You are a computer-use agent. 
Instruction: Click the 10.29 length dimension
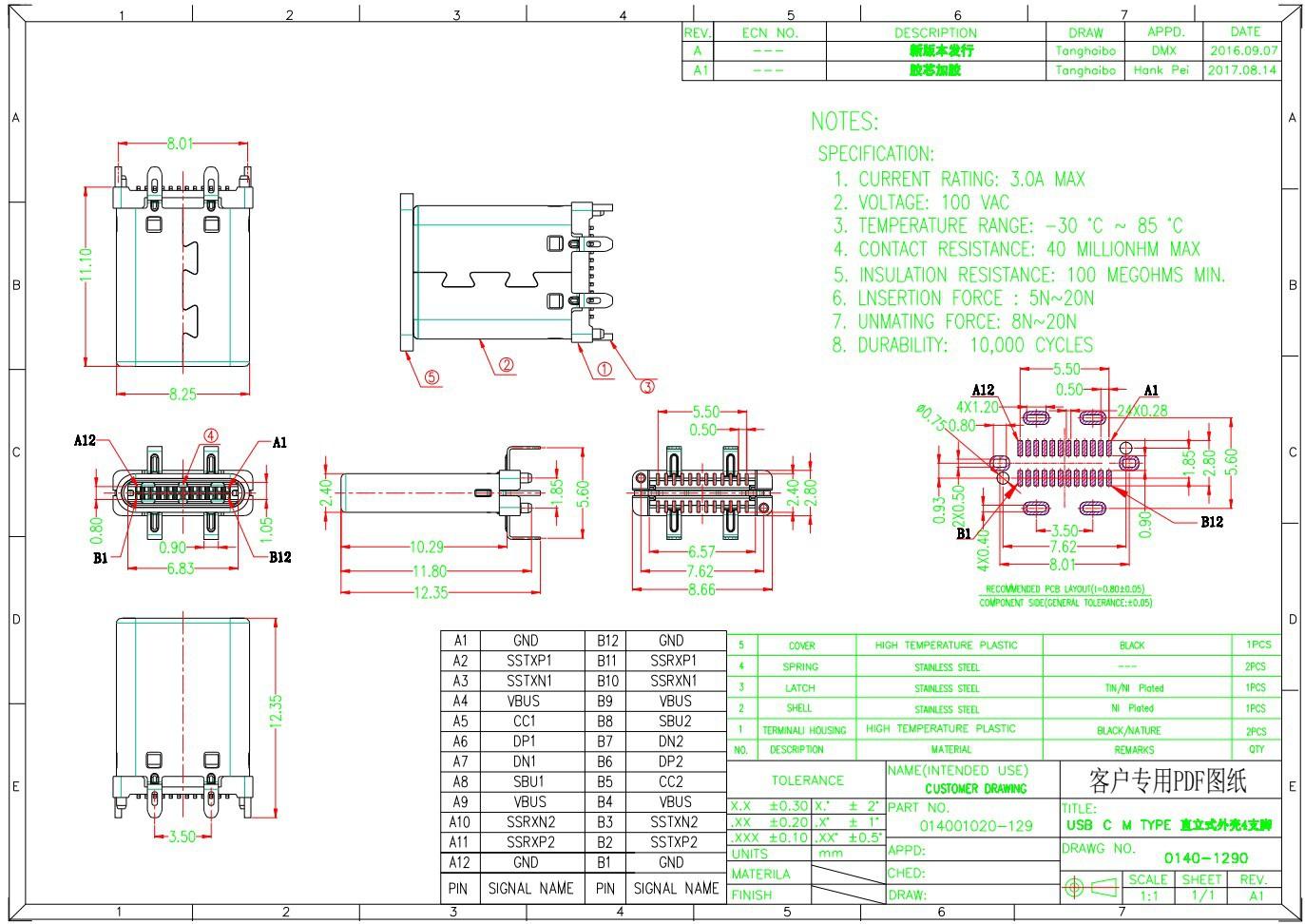click(x=426, y=547)
